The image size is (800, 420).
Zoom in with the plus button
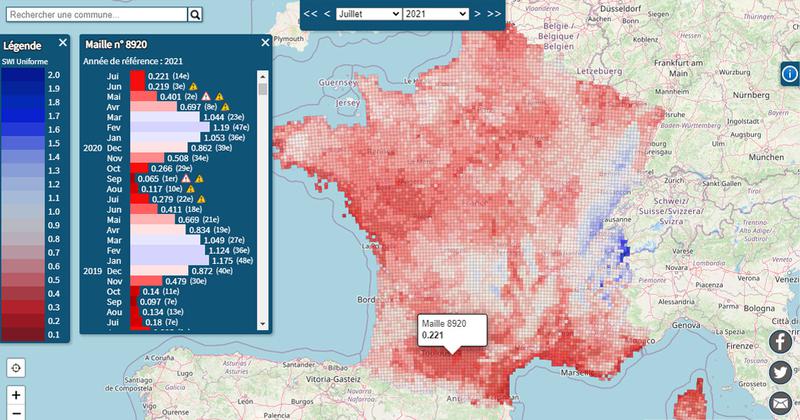(15, 396)
